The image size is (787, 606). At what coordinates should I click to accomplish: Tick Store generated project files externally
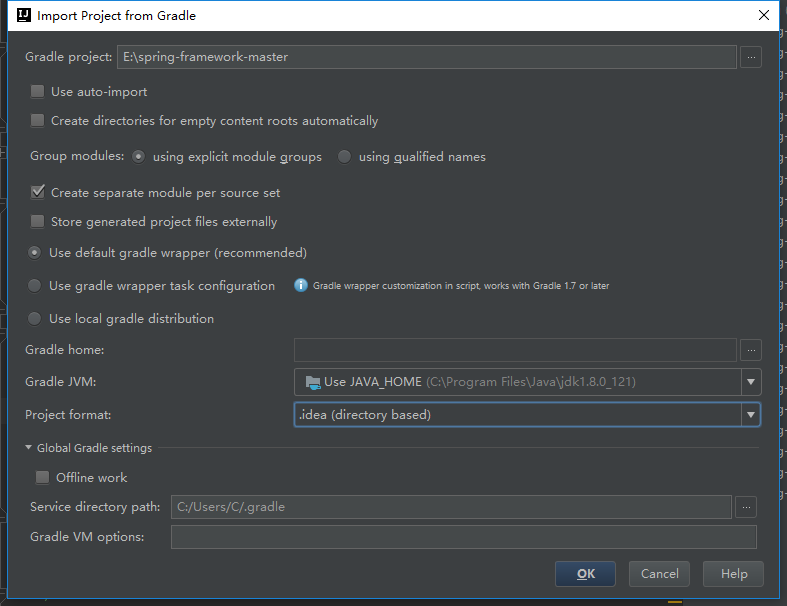coord(38,221)
